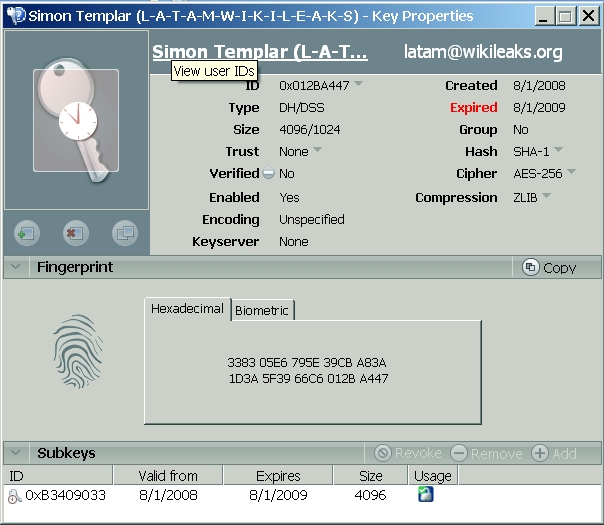
Task: Click the hexadecimal fingerprint text starting 3383
Action: tap(307, 362)
